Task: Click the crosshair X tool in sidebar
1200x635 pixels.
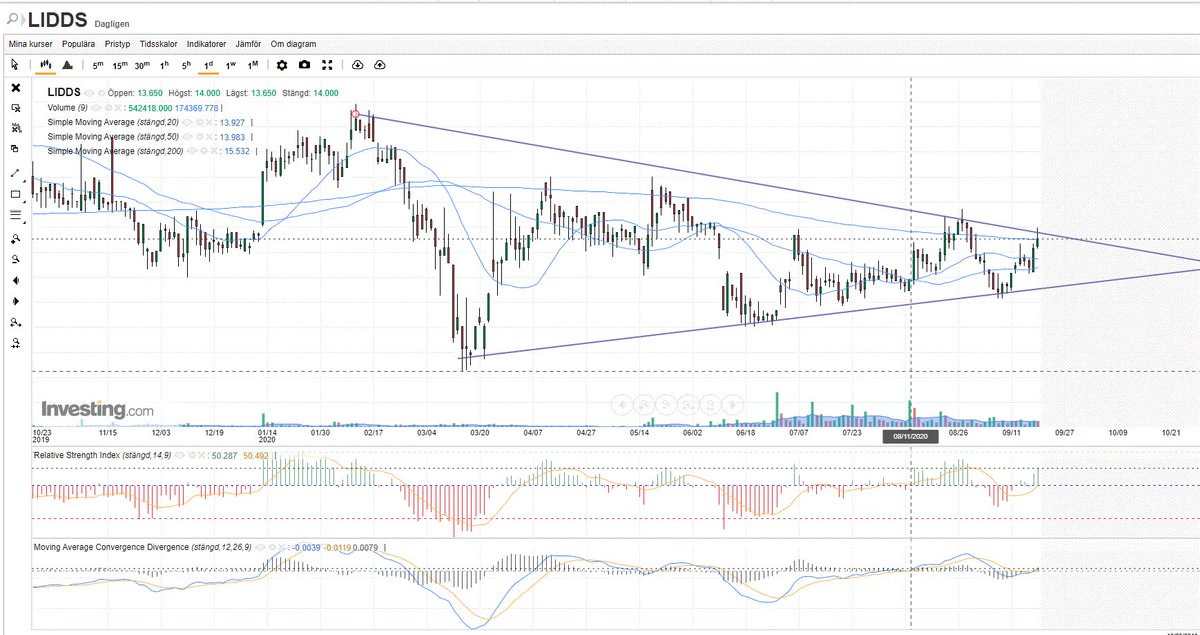Action: (15, 87)
